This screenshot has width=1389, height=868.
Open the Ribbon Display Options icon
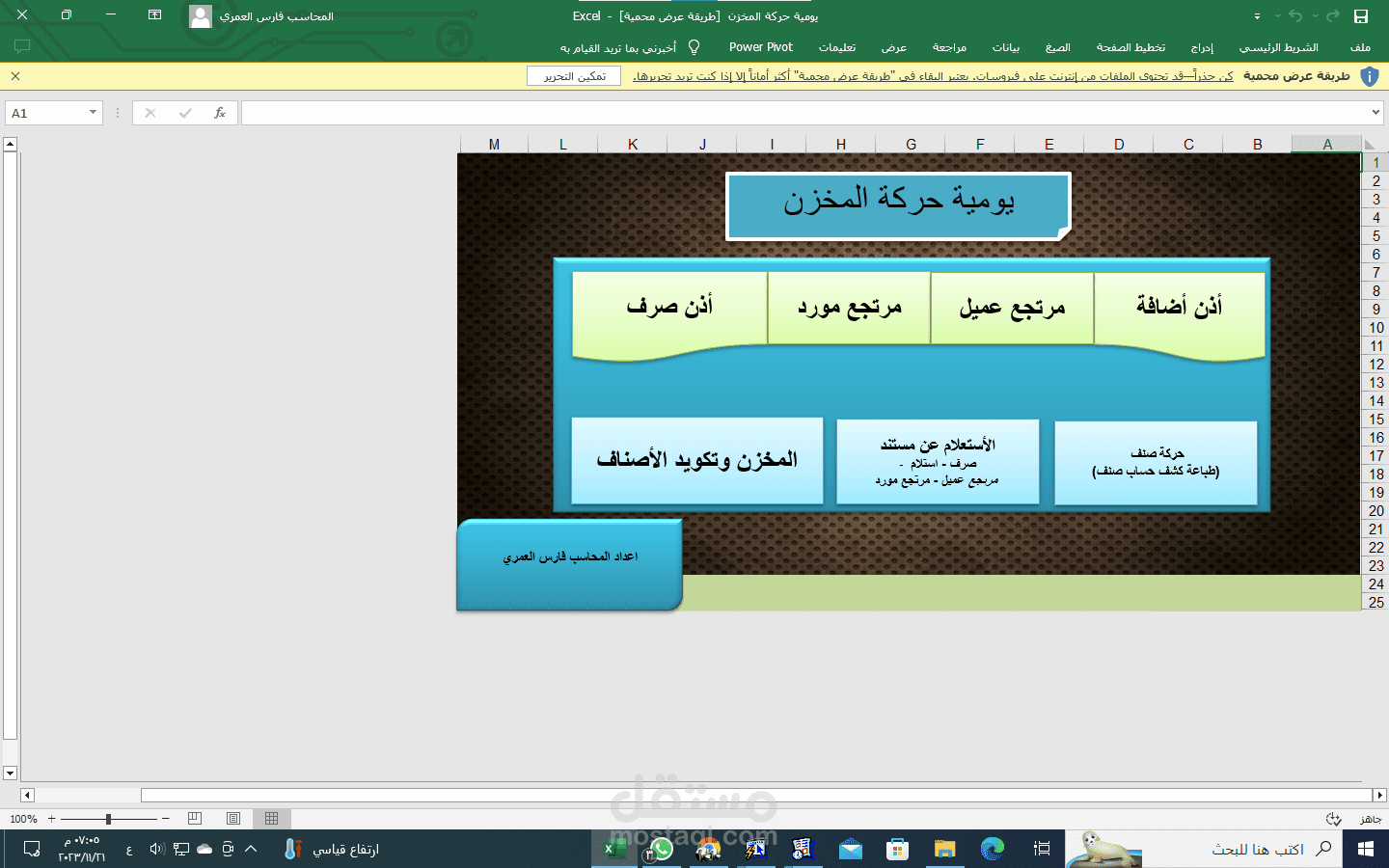click(154, 15)
